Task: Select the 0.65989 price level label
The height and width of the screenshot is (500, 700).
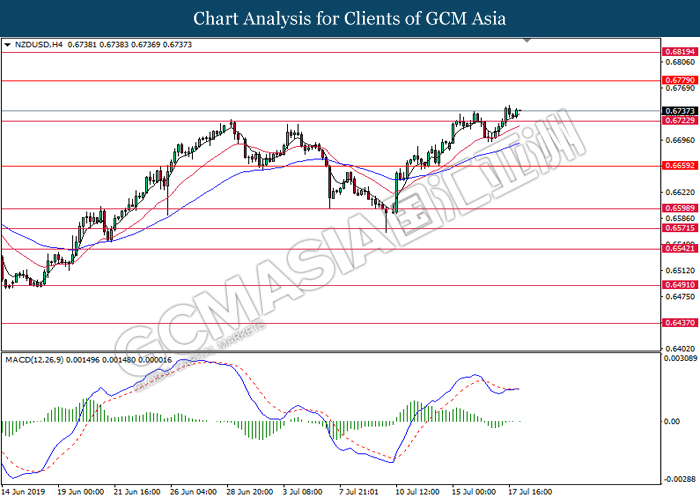Action: coord(680,208)
